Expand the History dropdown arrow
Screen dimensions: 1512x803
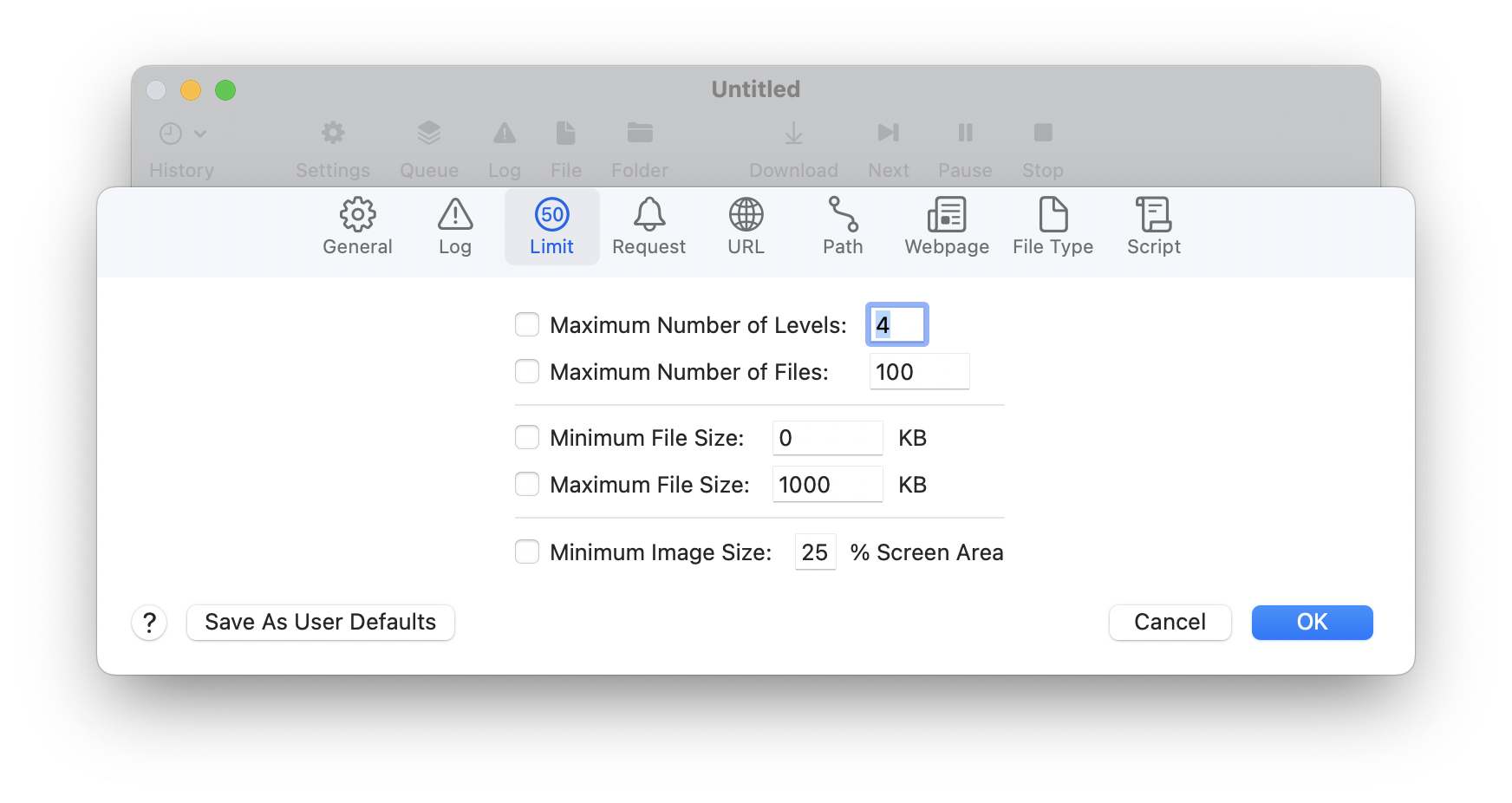[200, 134]
